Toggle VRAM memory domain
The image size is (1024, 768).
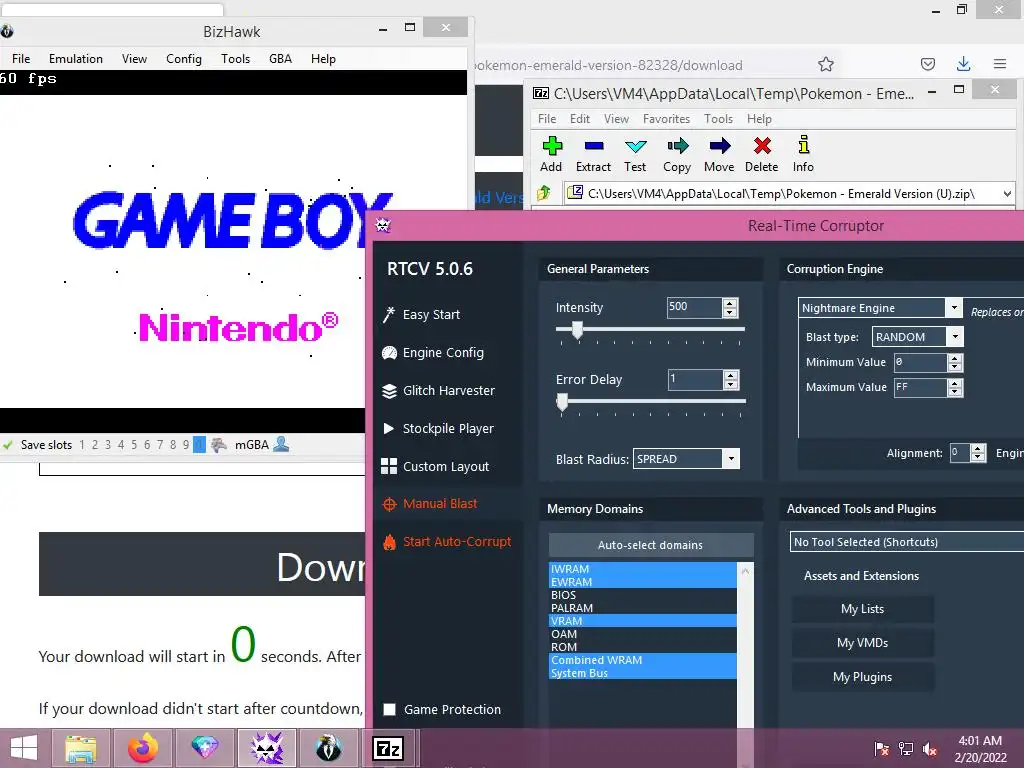tap(643, 621)
